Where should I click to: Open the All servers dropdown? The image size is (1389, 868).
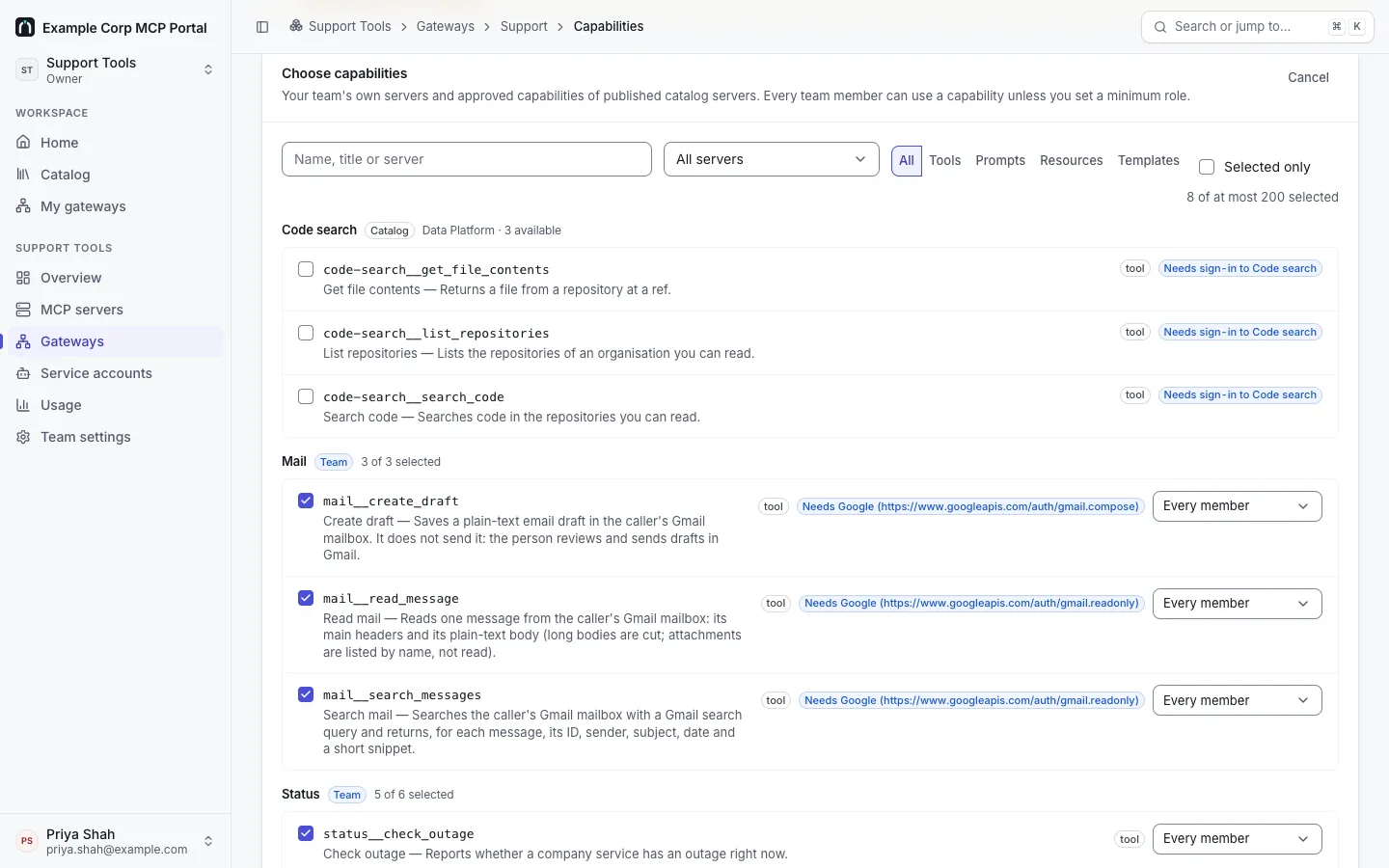772,159
